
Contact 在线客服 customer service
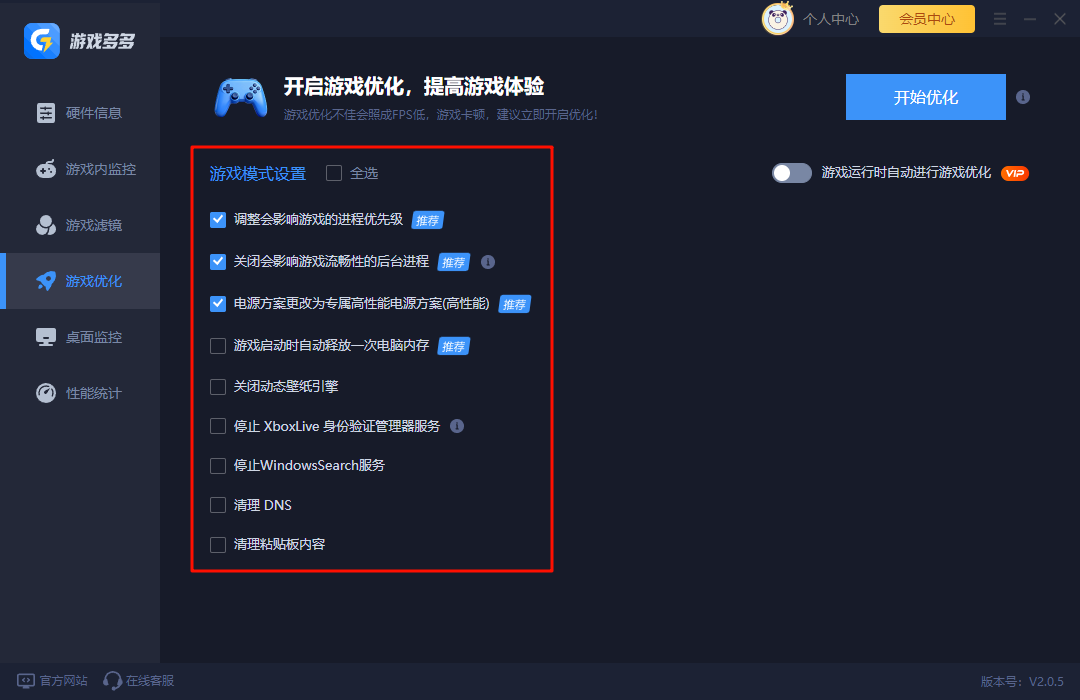coord(137,680)
